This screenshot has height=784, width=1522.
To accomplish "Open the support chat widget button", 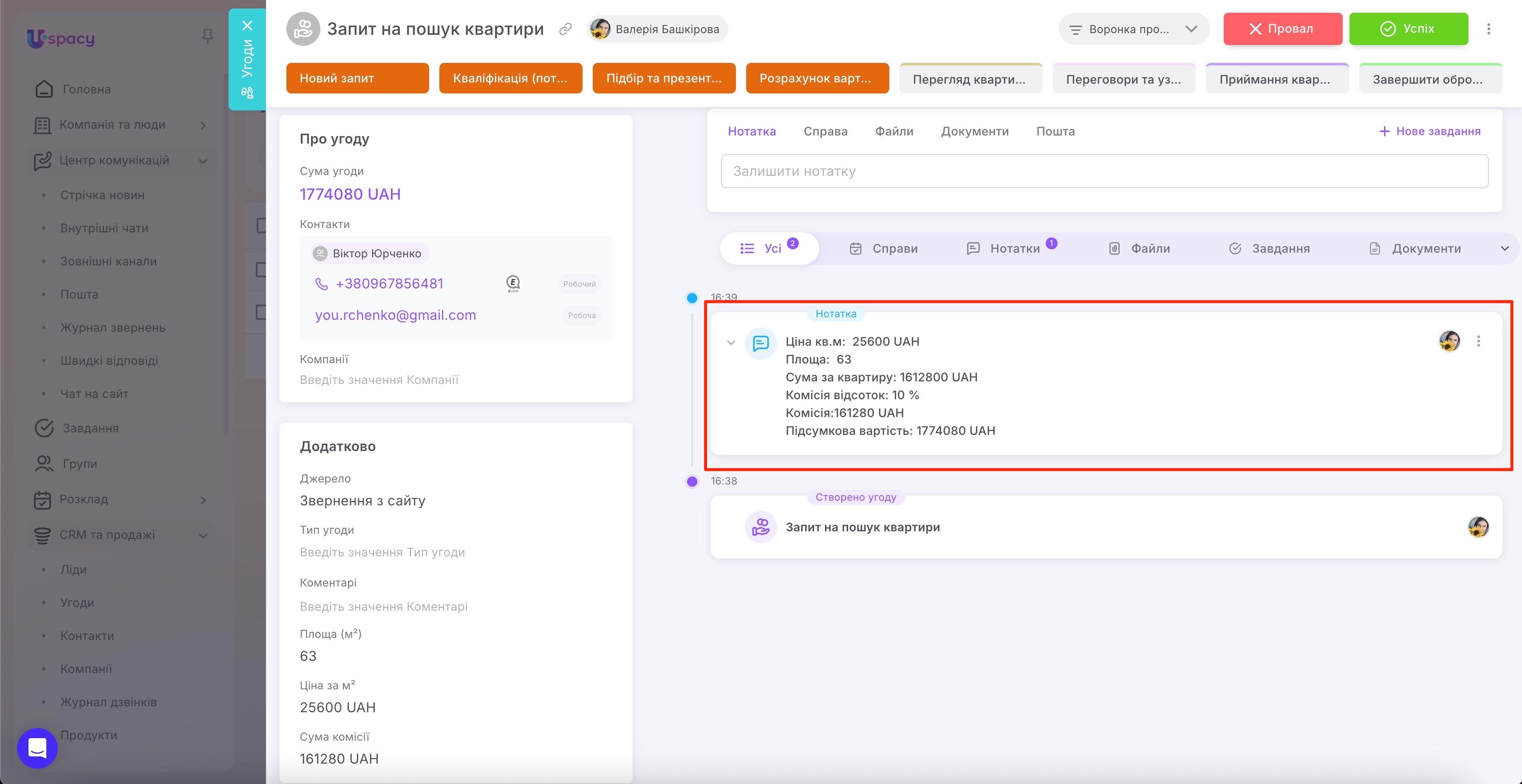I will pos(37,748).
